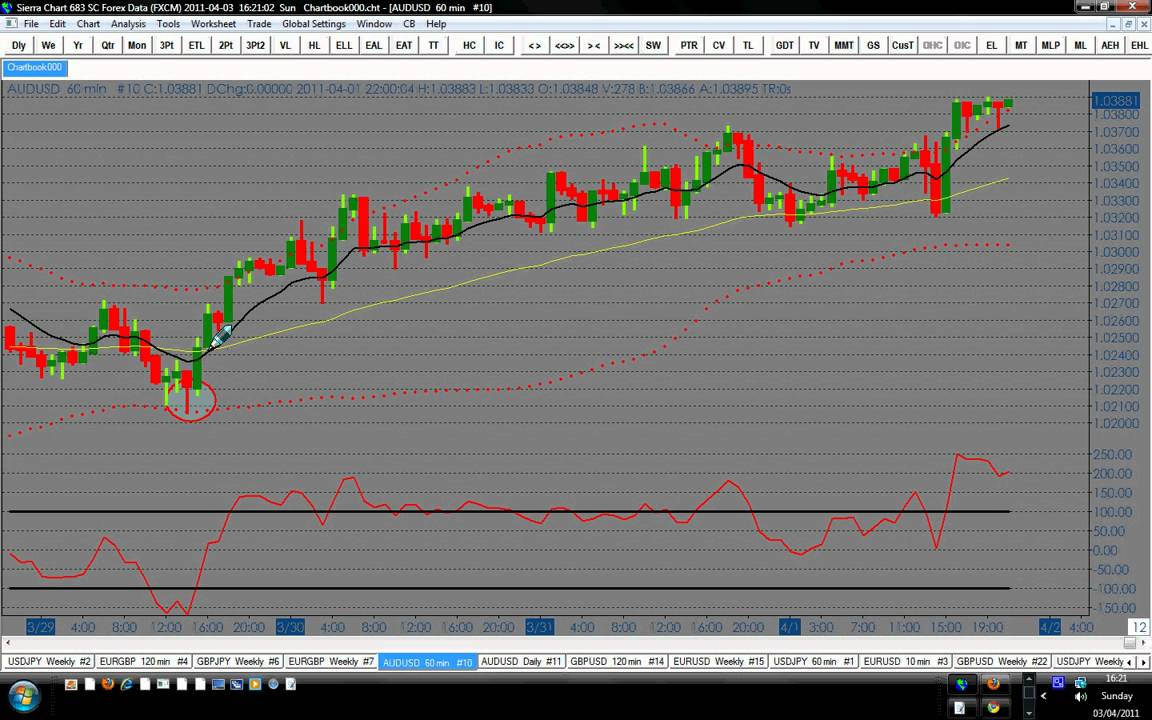The image size is (1152, 720).
Task: Switch to GBPUSD Weekly #22 tab
Action: [x=1002, y=662]
